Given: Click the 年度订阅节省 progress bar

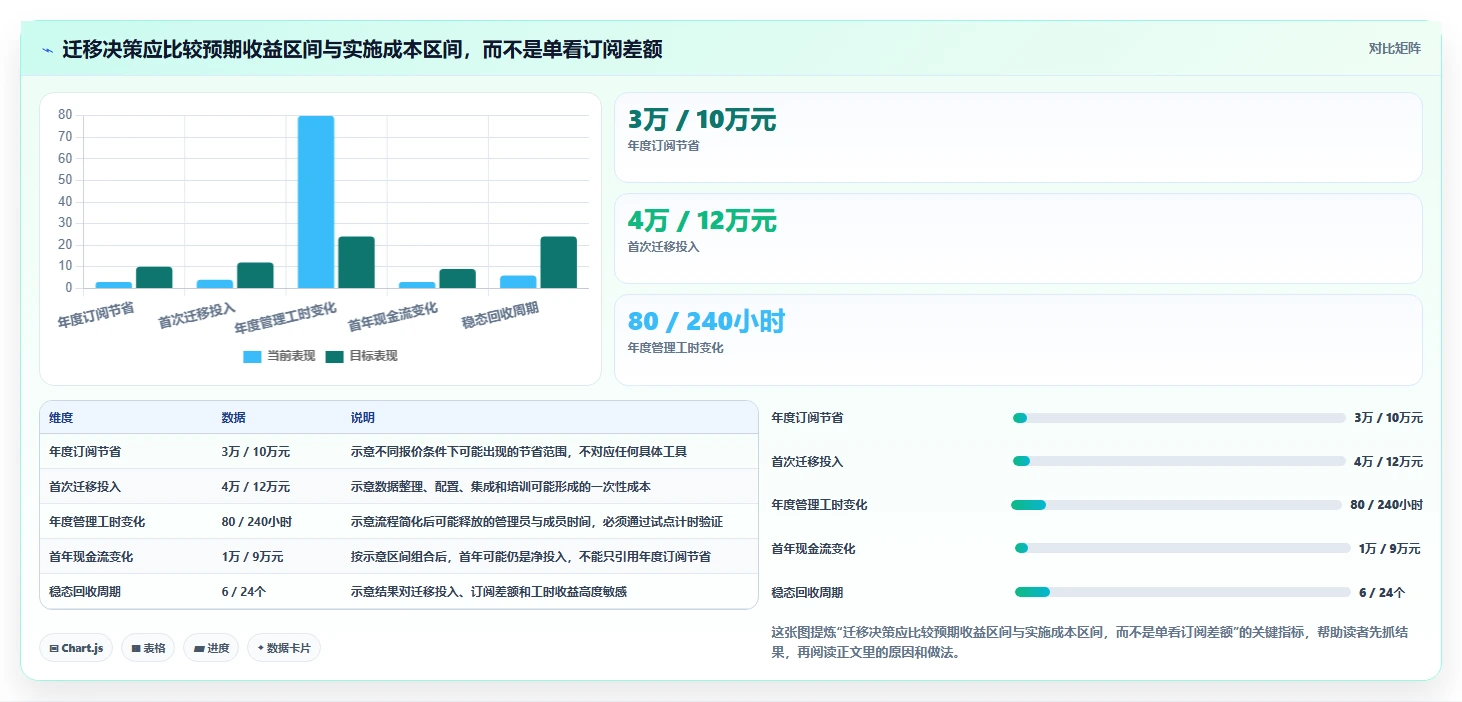Looking at the screenshot, I should tap(1179, 418).
